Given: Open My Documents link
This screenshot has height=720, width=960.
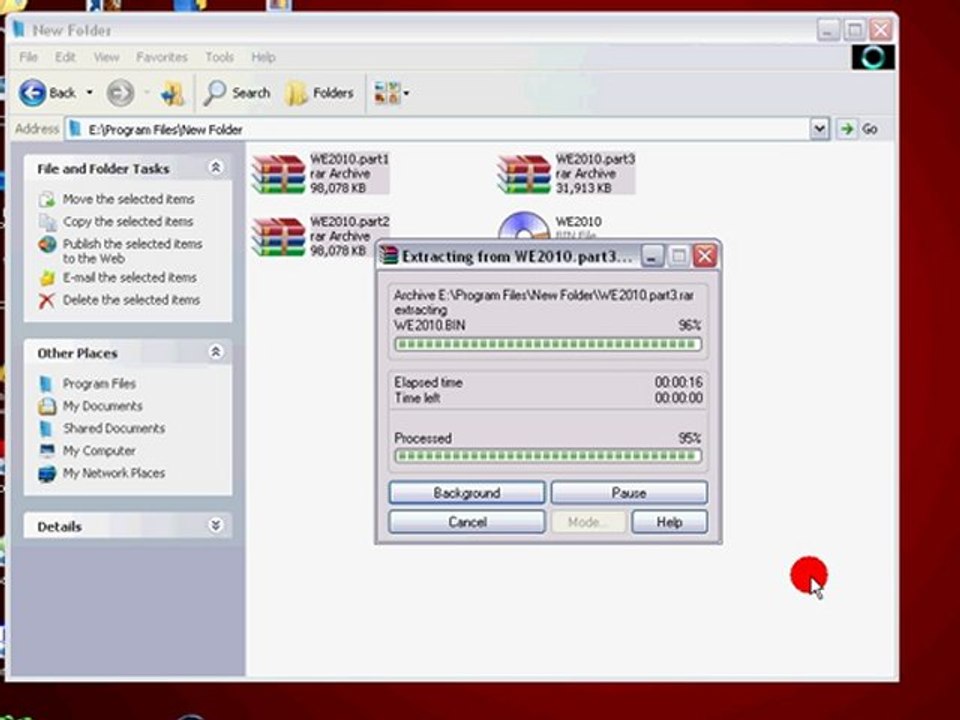Looking at the screenshot, I should click(x=102, y=406).
